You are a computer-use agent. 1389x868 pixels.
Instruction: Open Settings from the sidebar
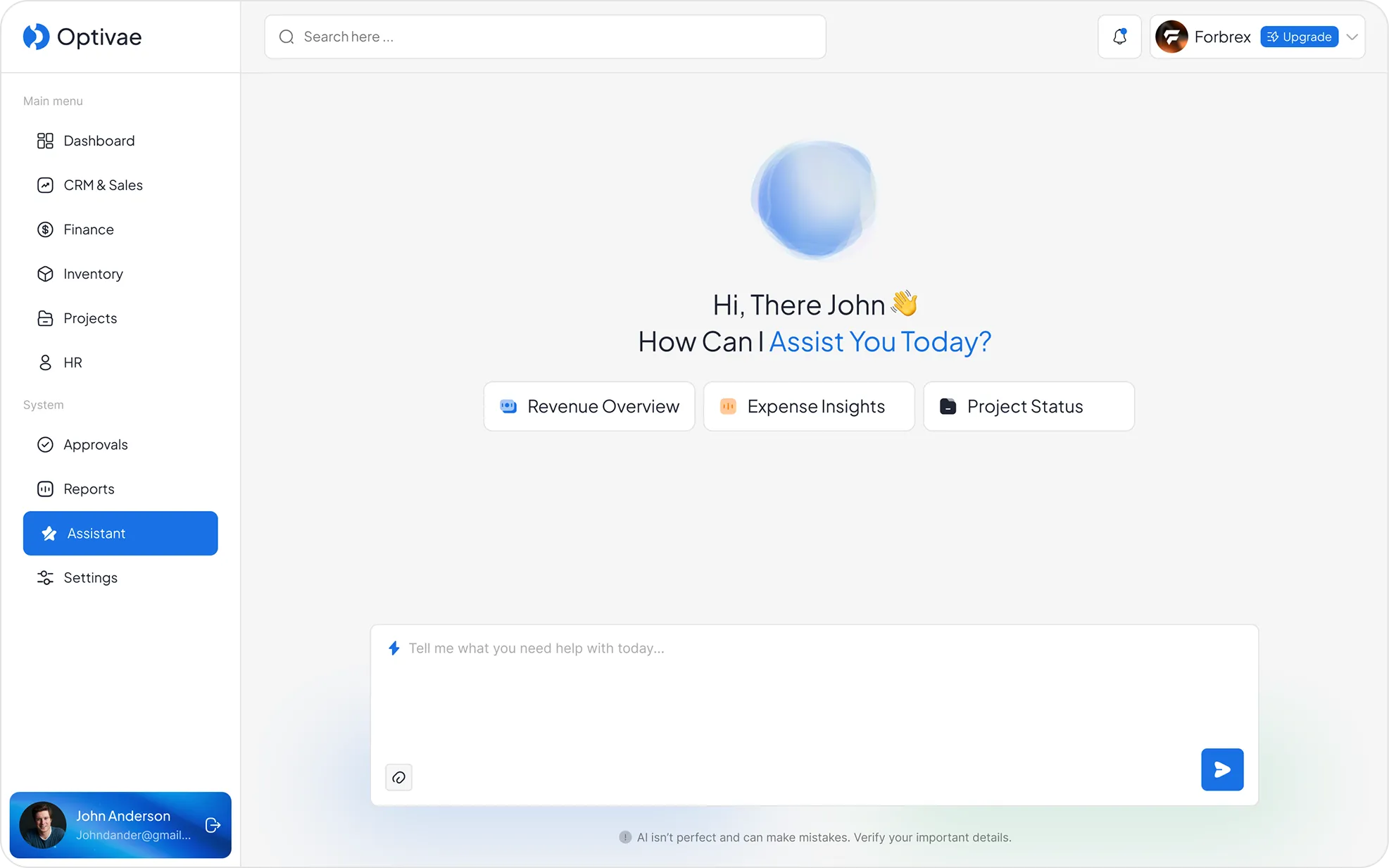(120, 578)
